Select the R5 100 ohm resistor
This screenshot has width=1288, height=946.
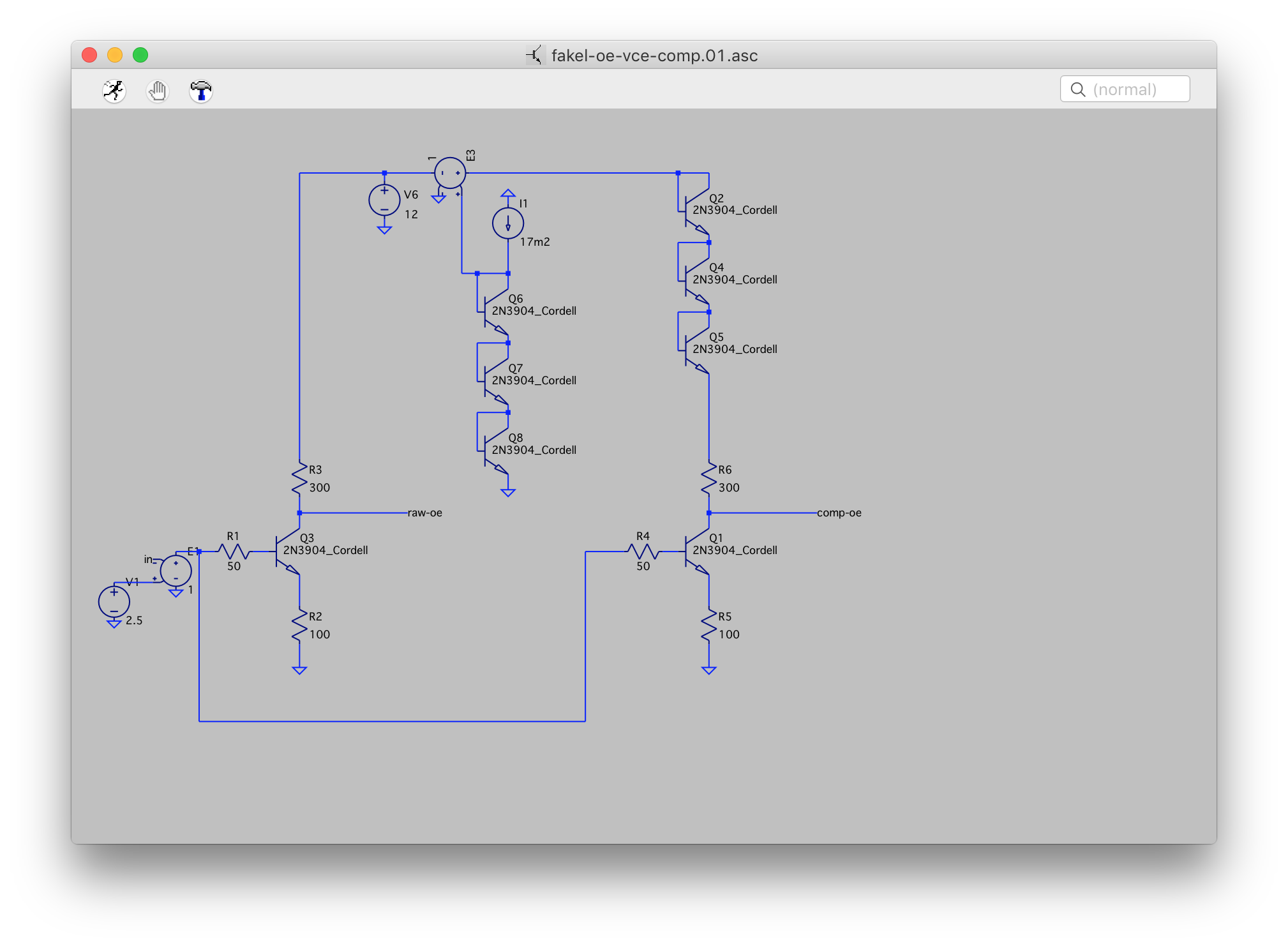coord(708,626)
